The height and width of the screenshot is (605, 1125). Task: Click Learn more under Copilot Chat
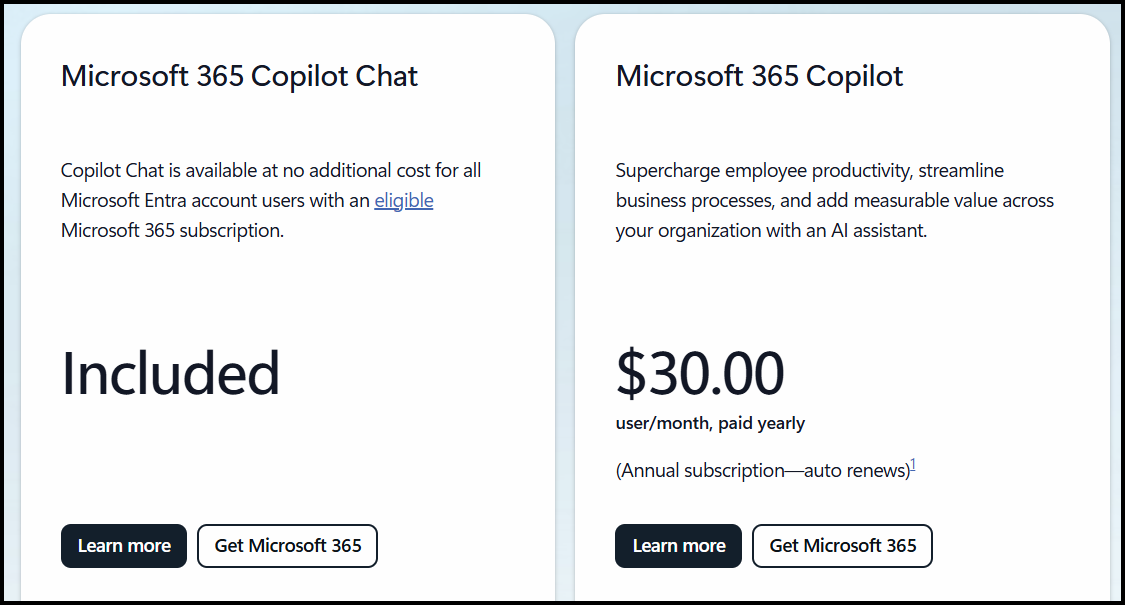(x=124, y=546)
